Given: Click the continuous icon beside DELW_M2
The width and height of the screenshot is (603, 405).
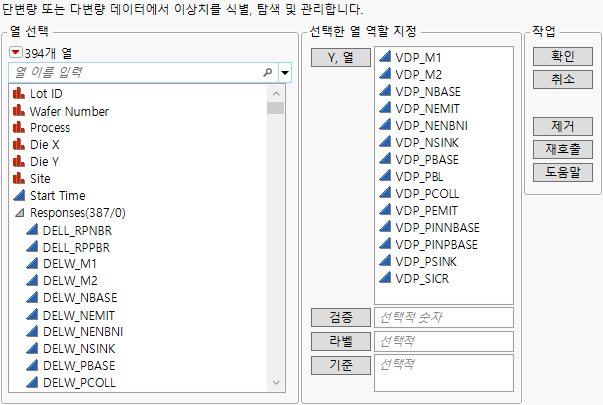Looking at the screenshot, I should (32, 280).
